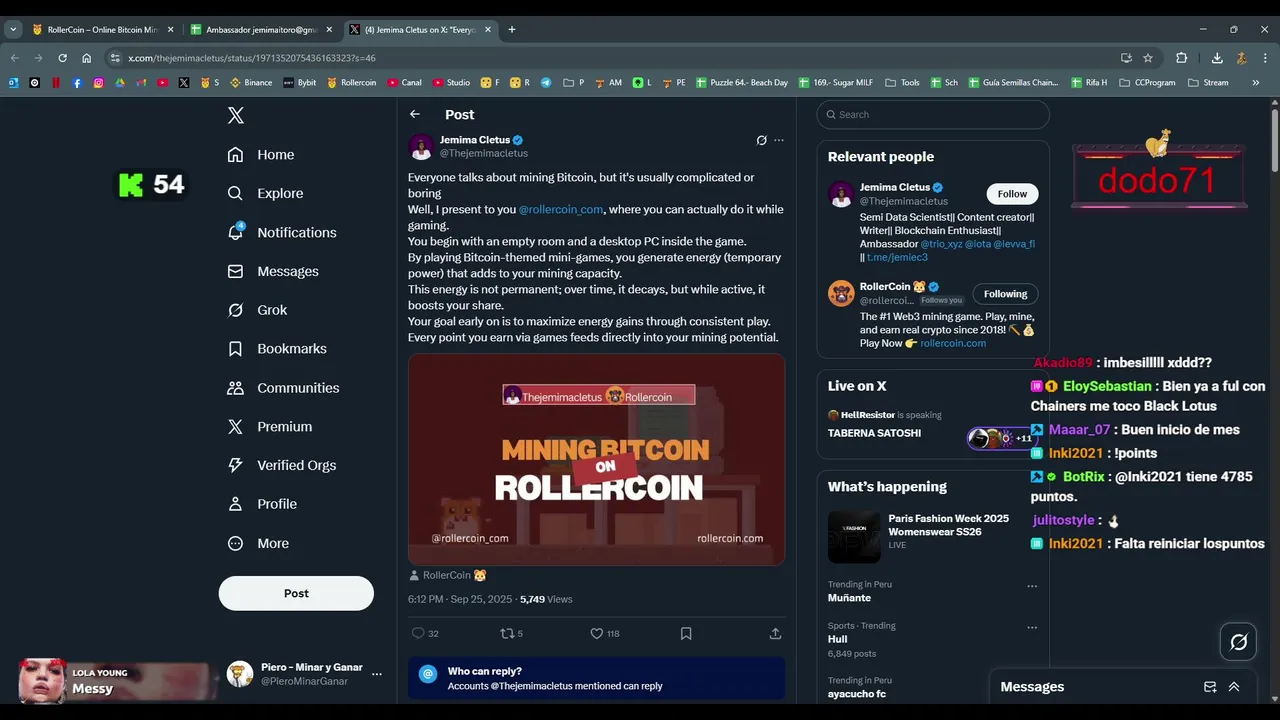Open Binance bookmark in bookmarks bar
This screenshot has height=720, width=1280.
coord(251,82)
